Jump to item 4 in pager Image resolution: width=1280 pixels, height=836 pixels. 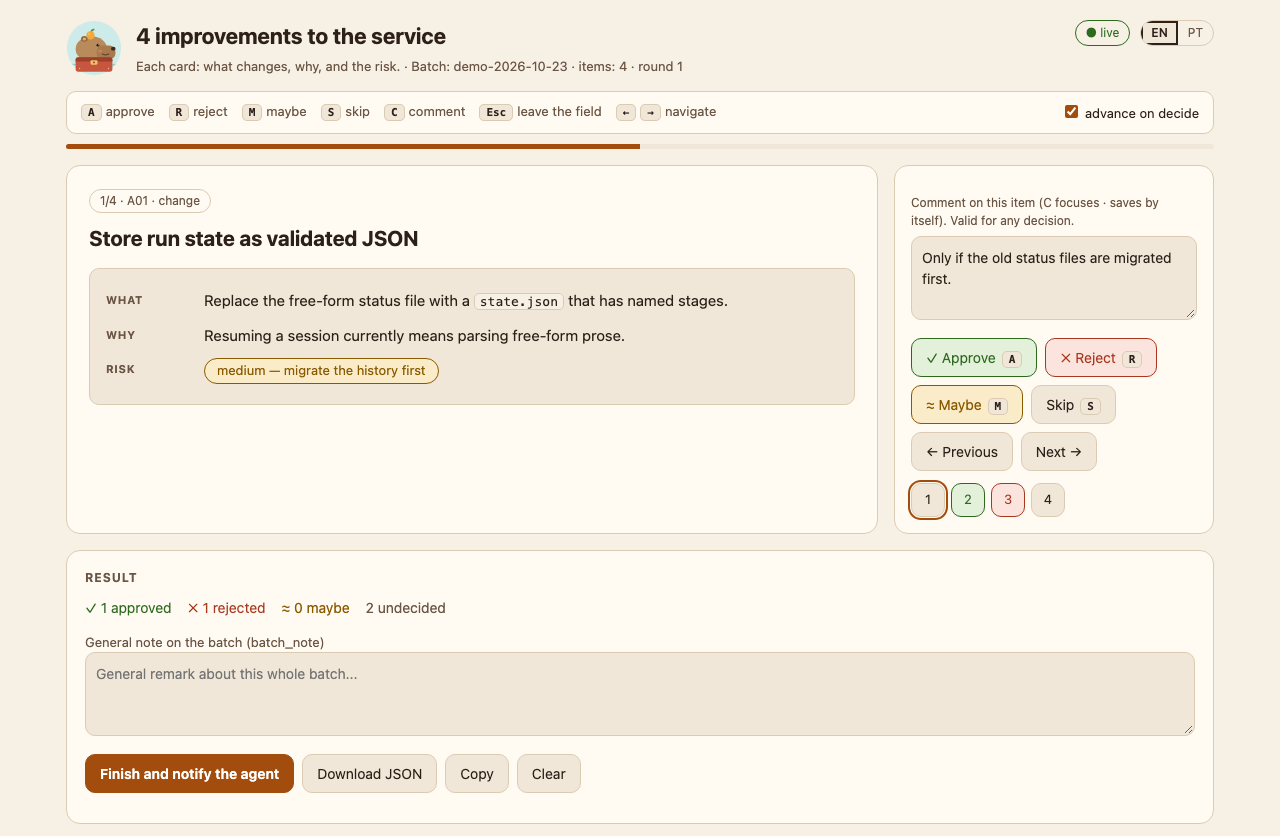1048,500
